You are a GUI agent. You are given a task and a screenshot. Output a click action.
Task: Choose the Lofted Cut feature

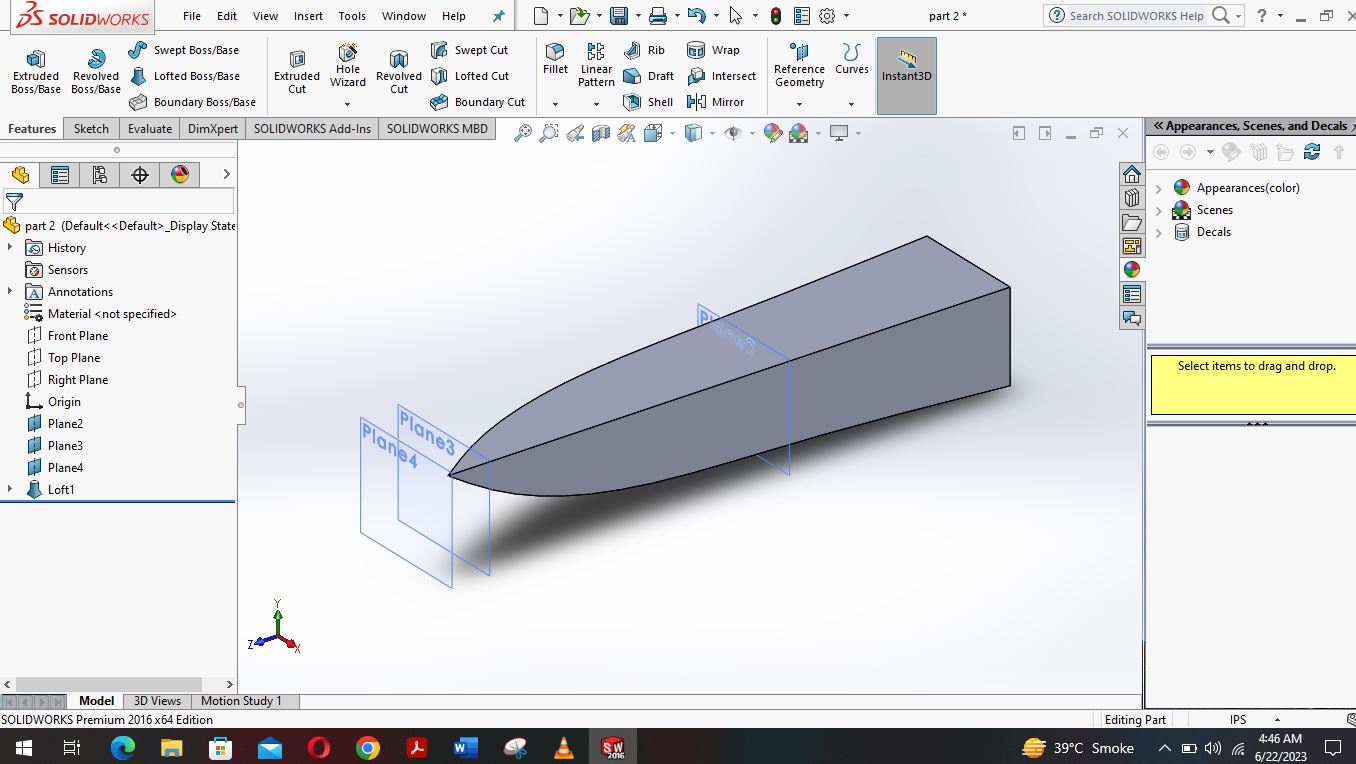(x=469, y=76)
